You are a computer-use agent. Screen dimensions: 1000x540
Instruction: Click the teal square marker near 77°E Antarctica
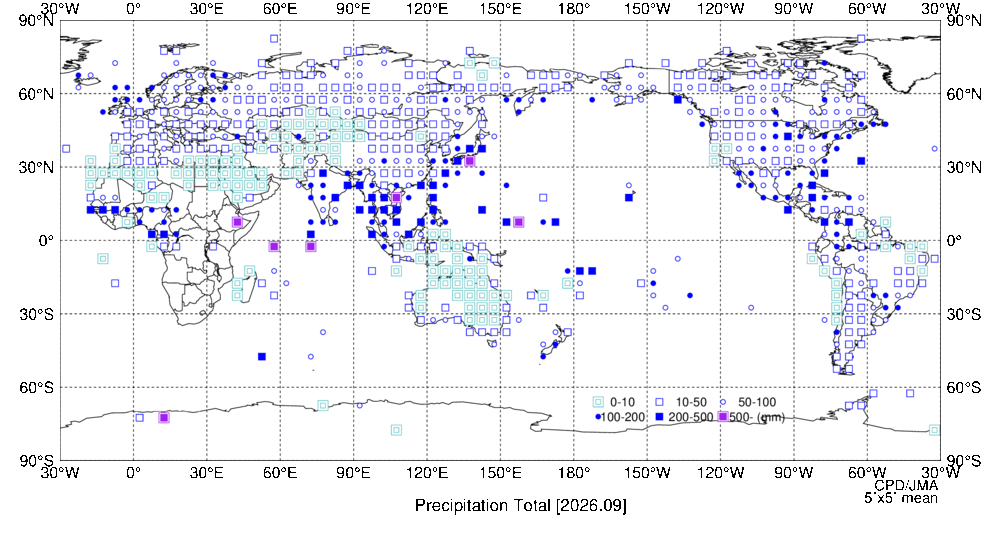(323, 405)
